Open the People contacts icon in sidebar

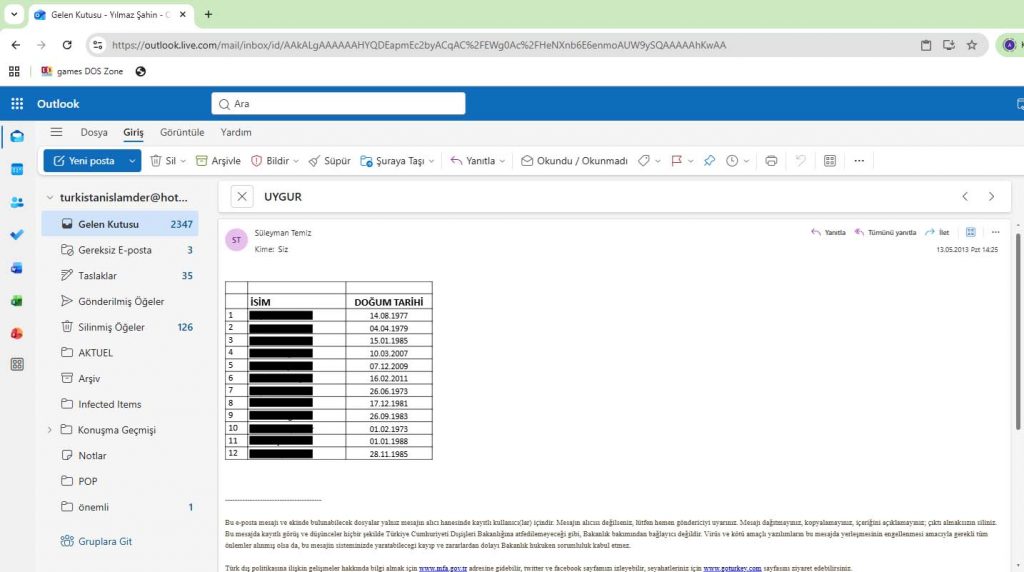coord(17,202)
